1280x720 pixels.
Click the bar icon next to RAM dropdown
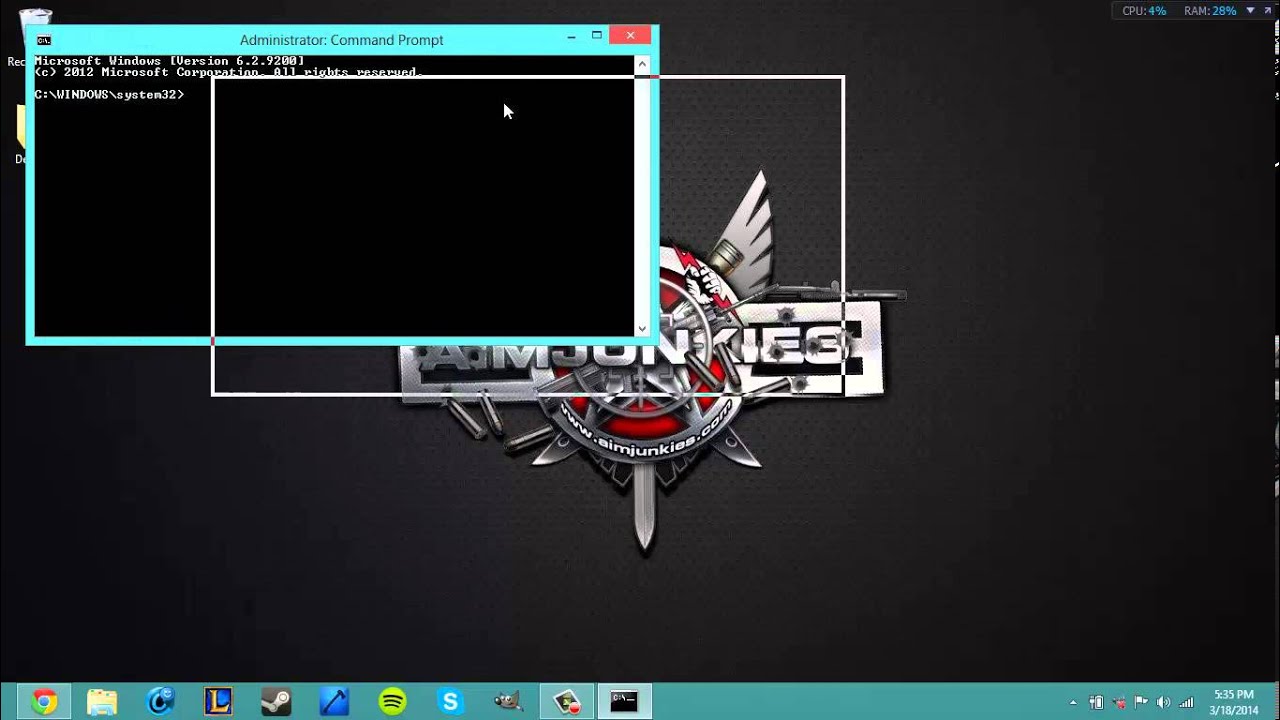coord(1268,11)
